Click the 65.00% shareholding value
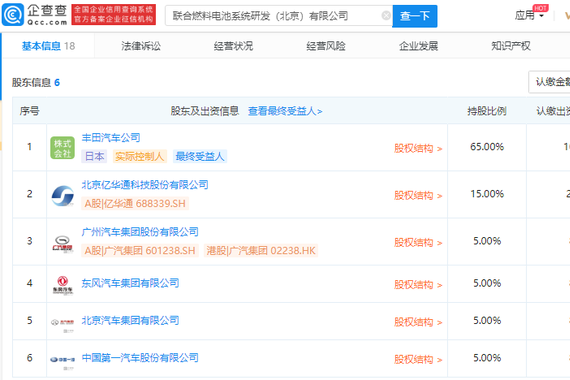Viewport: 570px width, 380px height. coord(487,147)
